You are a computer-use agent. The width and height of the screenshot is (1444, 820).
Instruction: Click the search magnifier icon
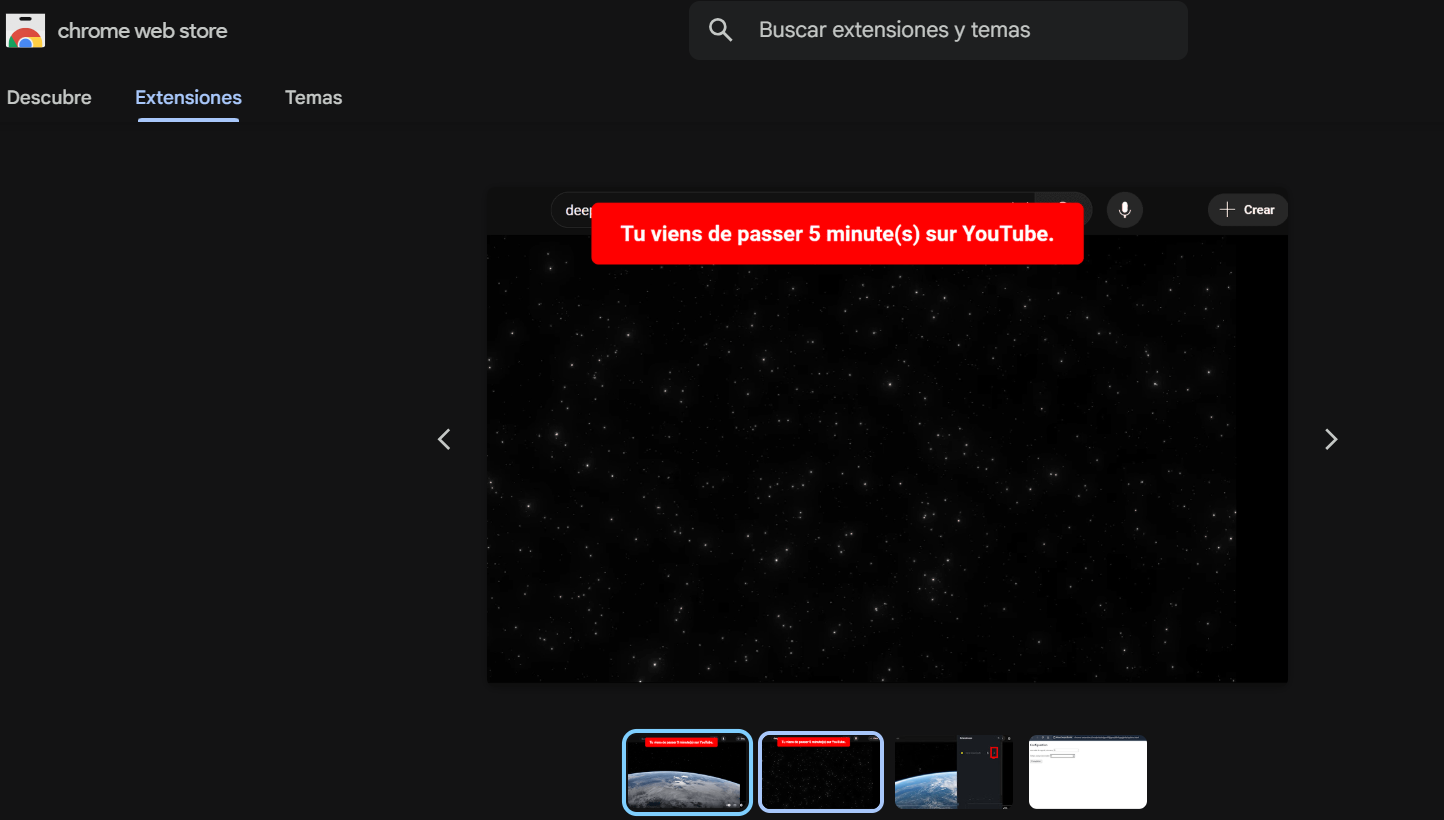(720, 30)
